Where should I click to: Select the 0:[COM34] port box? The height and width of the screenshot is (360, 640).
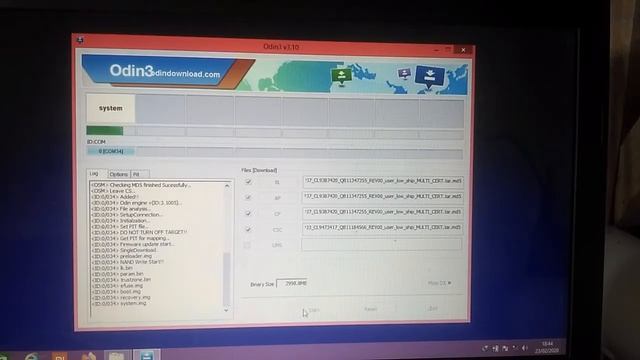coord(111,151)
